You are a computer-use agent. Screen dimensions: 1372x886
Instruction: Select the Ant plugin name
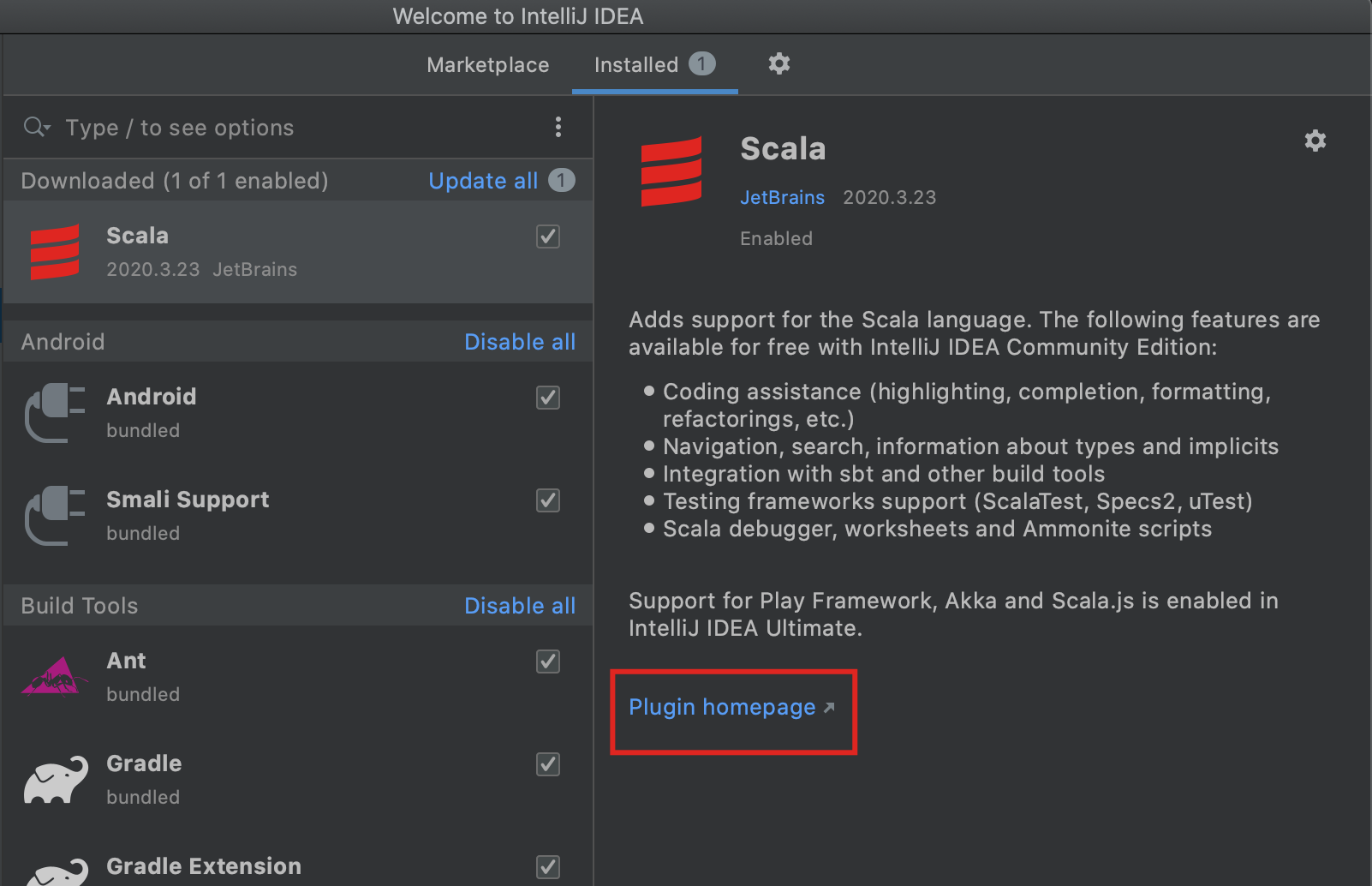126,661
